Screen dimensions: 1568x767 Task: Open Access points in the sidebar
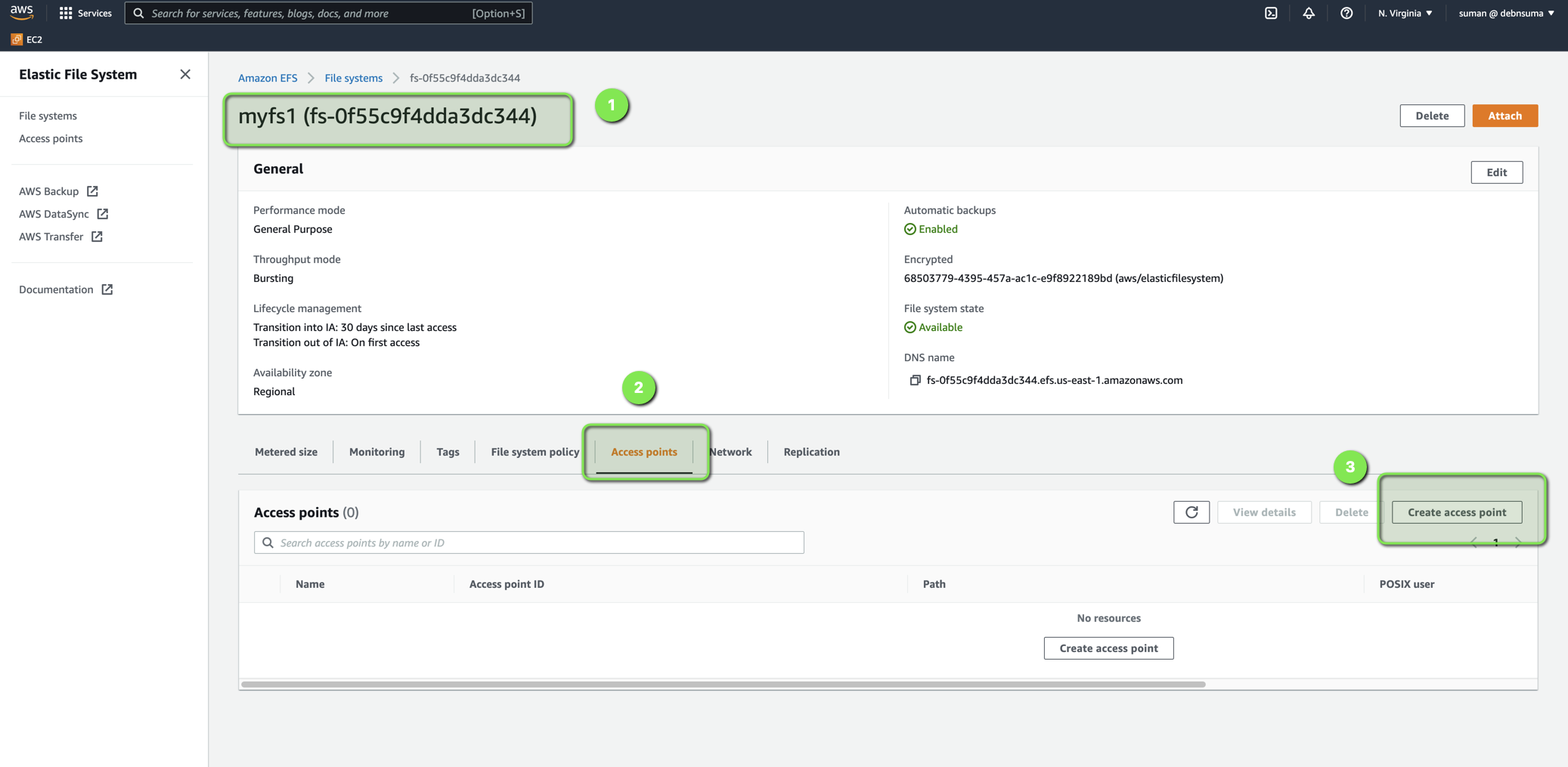(51, 138)
